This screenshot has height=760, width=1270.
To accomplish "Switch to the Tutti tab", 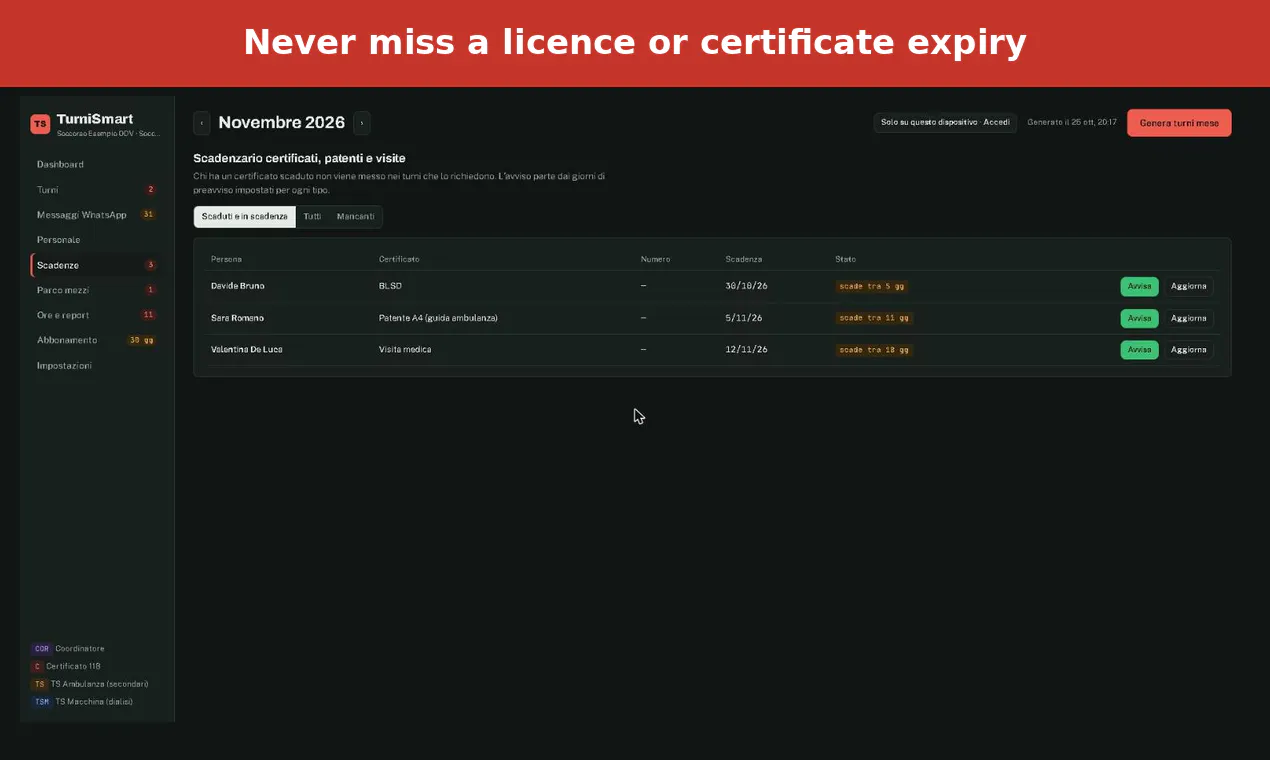I will coord(312,217).
